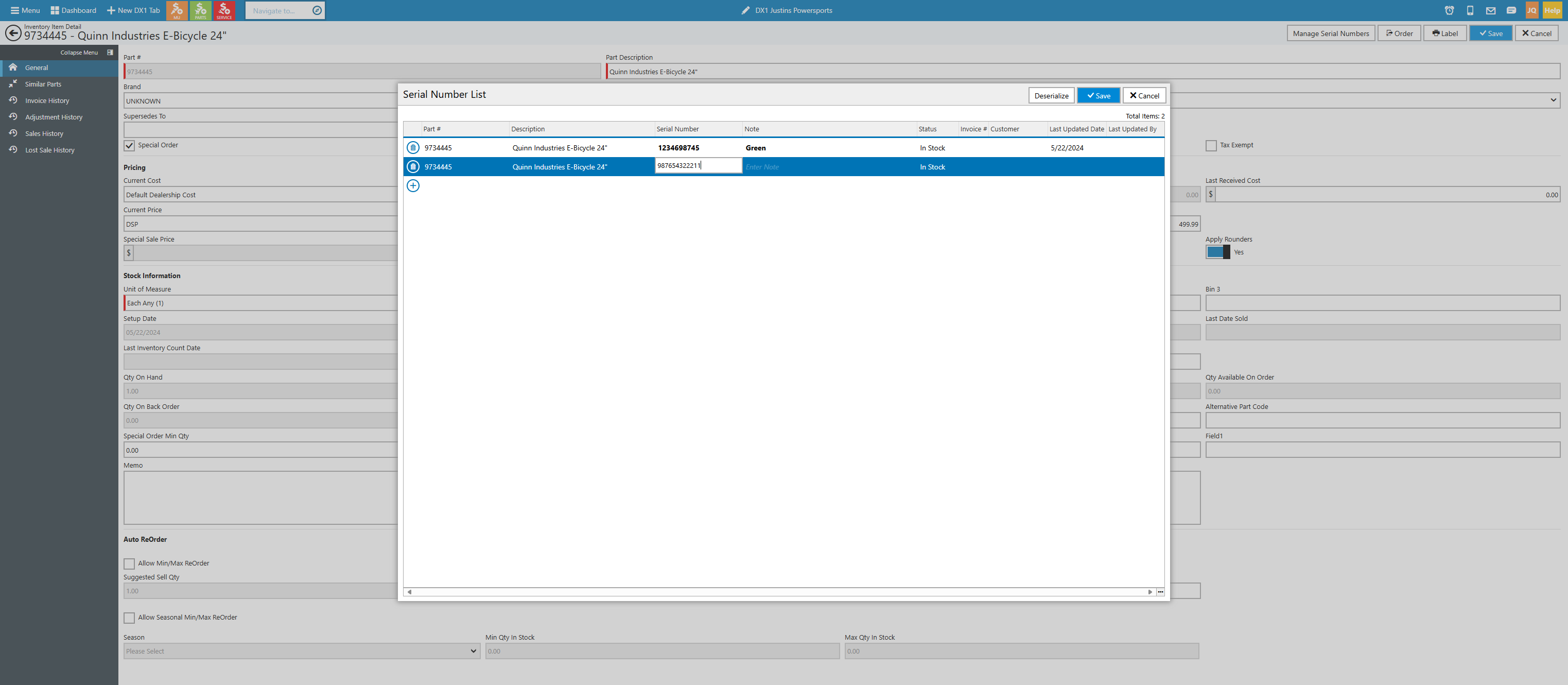The image size is (1568, 685).
Task: Open Invoice History in the sidebar
Action: 59,100
